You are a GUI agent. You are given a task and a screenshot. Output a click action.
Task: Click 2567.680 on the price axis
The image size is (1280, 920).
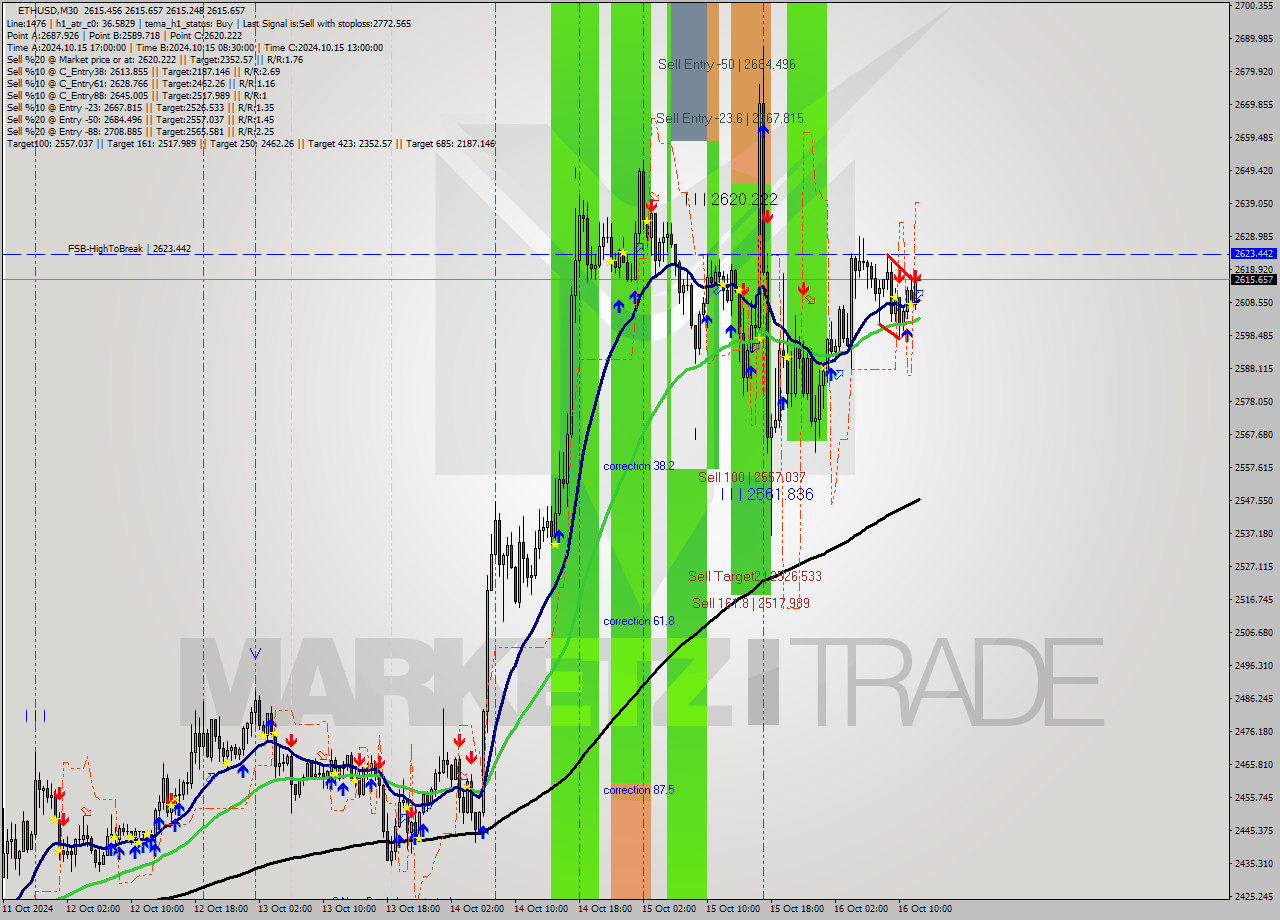click(1254, 435)
